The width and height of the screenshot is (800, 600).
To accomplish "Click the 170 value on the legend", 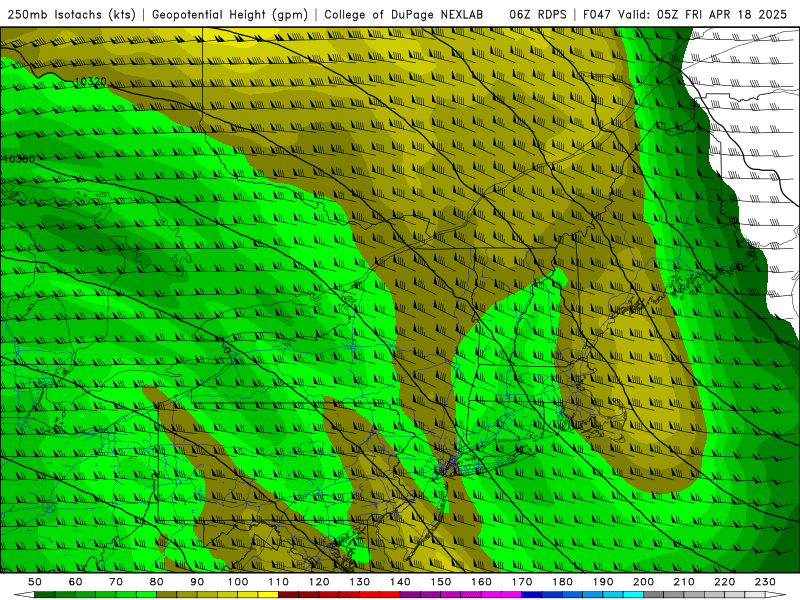I will pyautogui.click(x=522, y=582).
